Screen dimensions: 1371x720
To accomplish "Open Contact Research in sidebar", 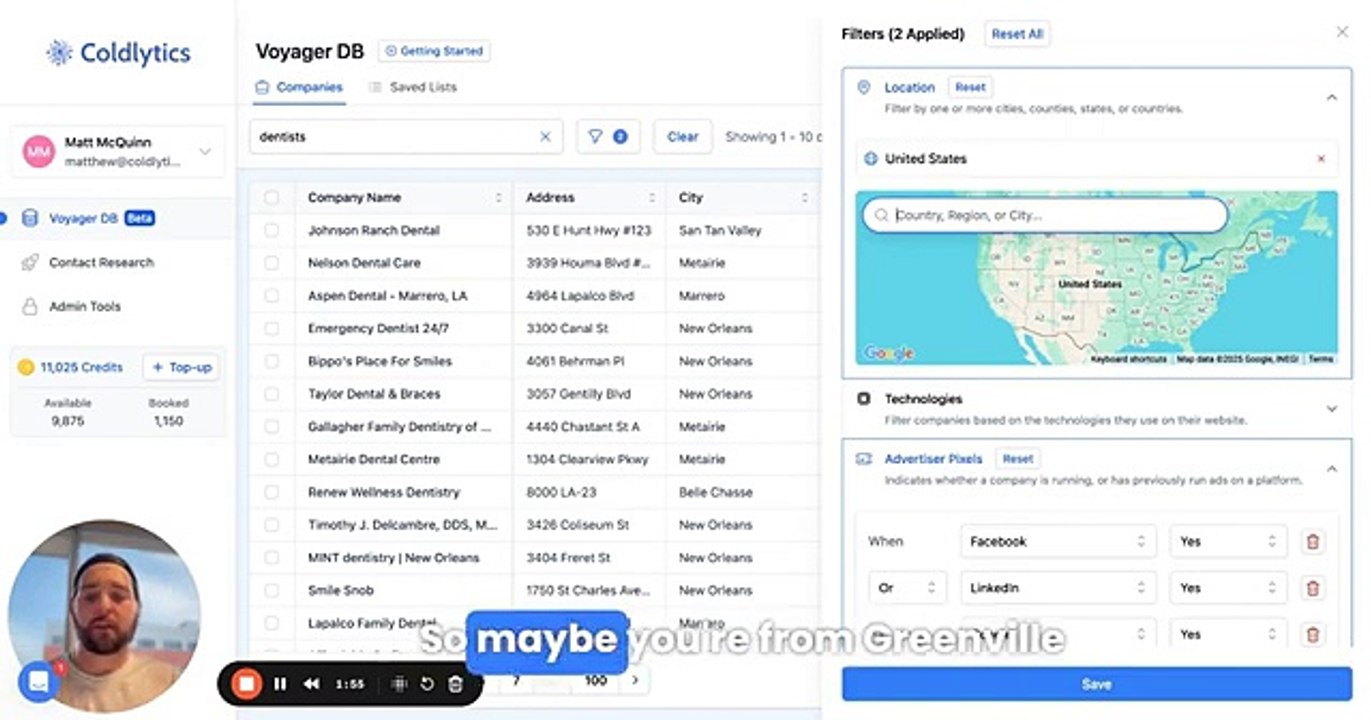I will pos(101,262).
